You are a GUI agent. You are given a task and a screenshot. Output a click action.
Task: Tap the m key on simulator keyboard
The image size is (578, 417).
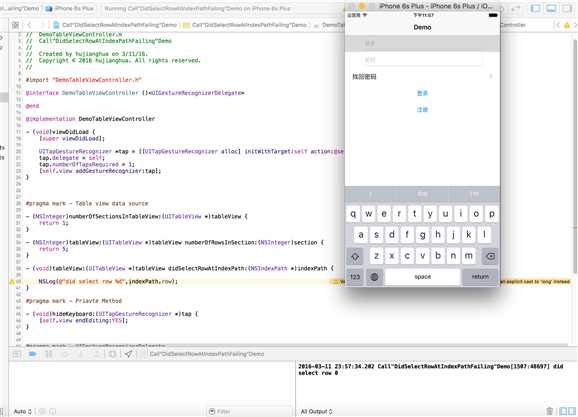pos(469,256)
